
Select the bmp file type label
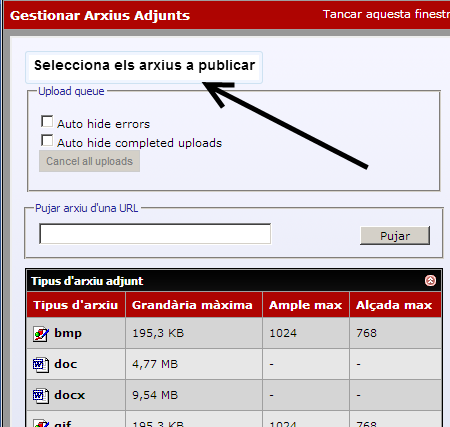coord(68,333)
